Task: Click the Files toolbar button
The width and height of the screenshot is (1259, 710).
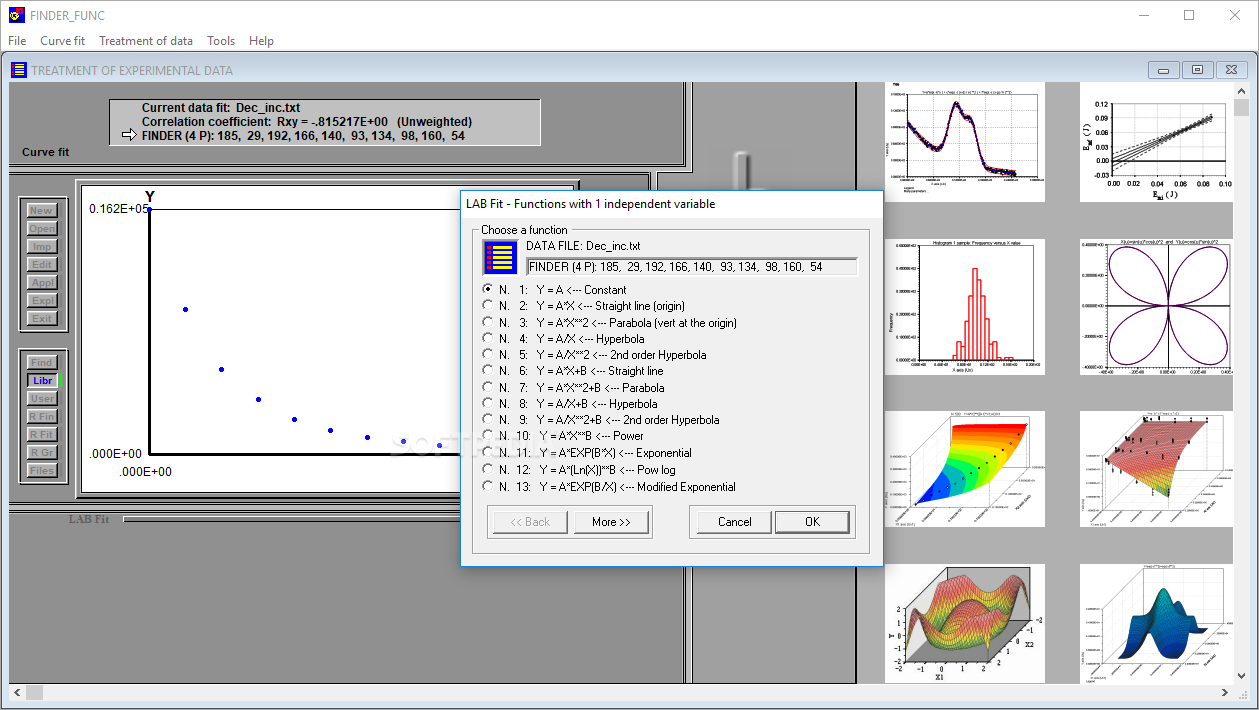Action: pos(42,471)
